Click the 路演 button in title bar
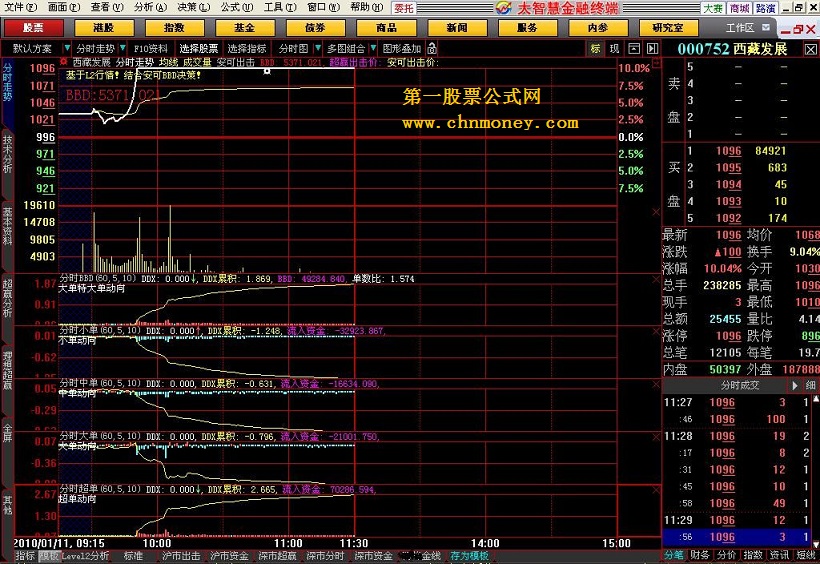 765,8
